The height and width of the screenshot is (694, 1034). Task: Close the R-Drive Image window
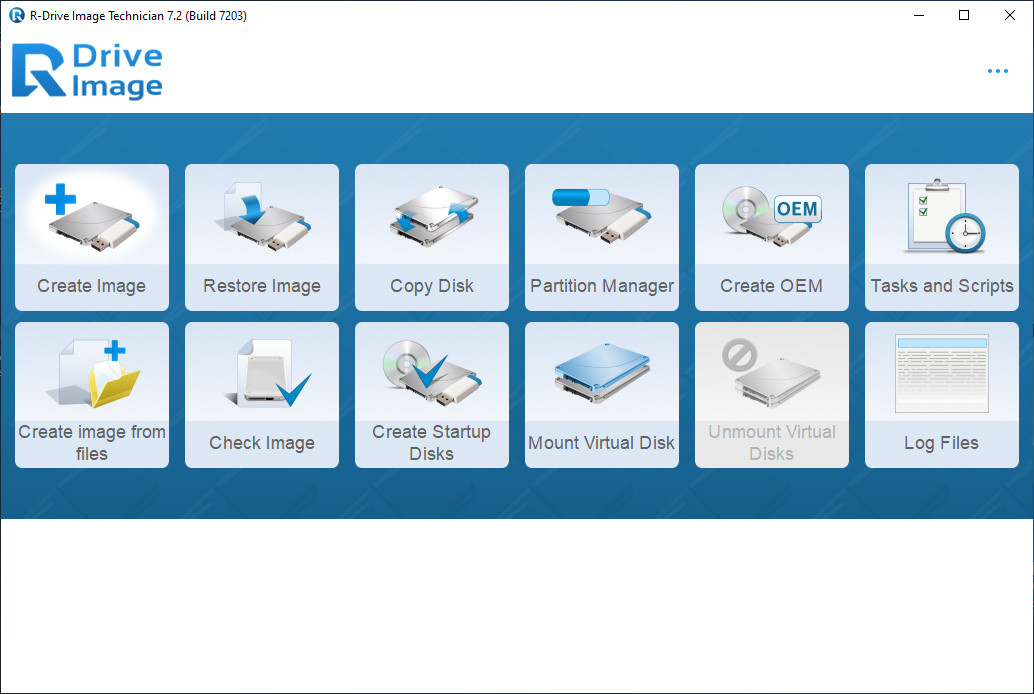pyautogui.click(x=1010, y=15)
